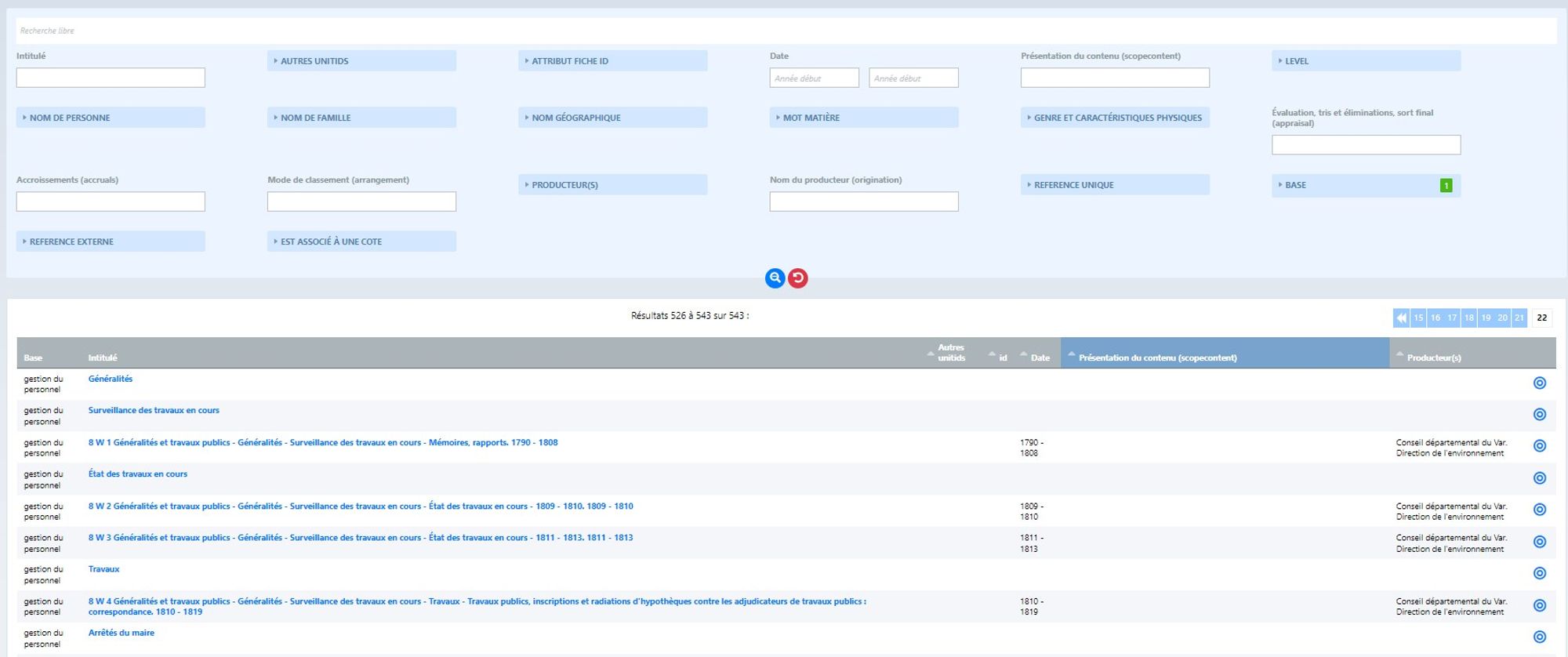Screen dimensions: 1568x657
Task: Click the blue magnifier search button
Action: [775, 278]
